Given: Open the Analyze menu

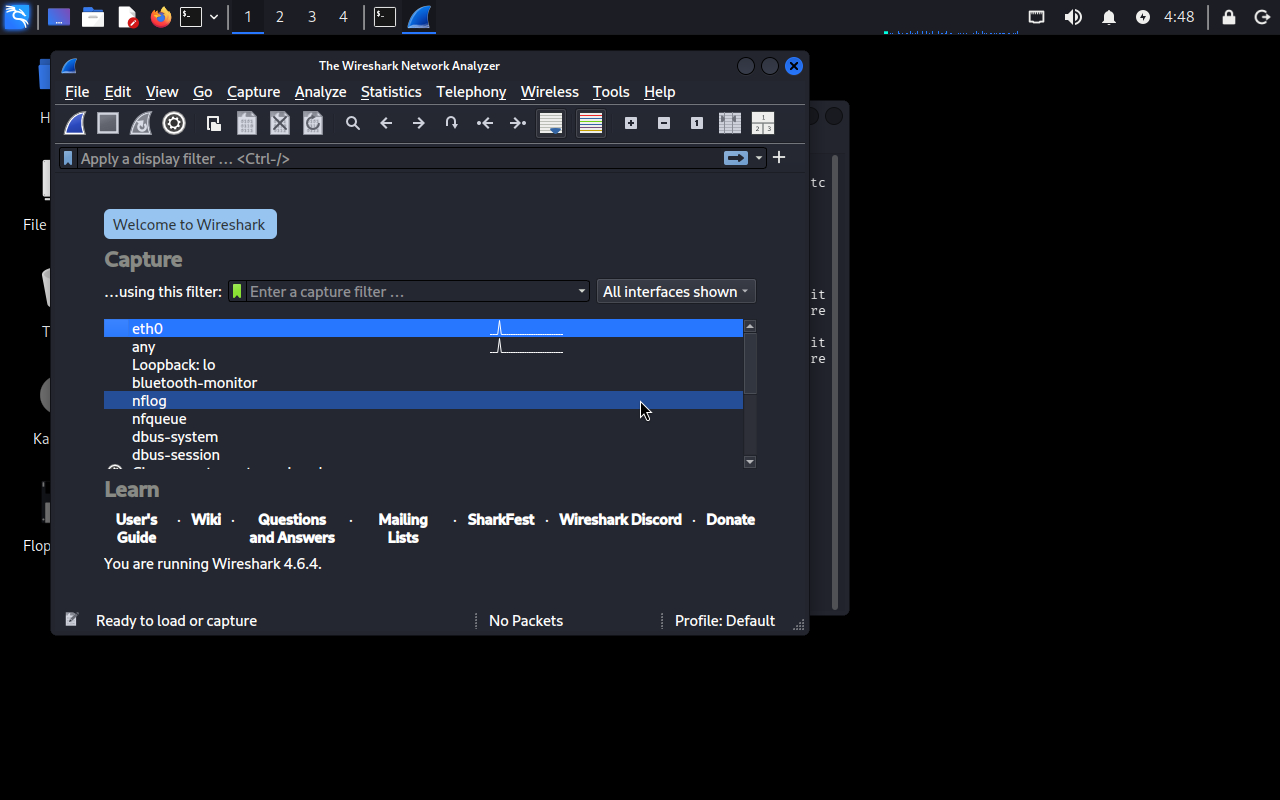Looking at the screenshot, I should tap(320, 92).
